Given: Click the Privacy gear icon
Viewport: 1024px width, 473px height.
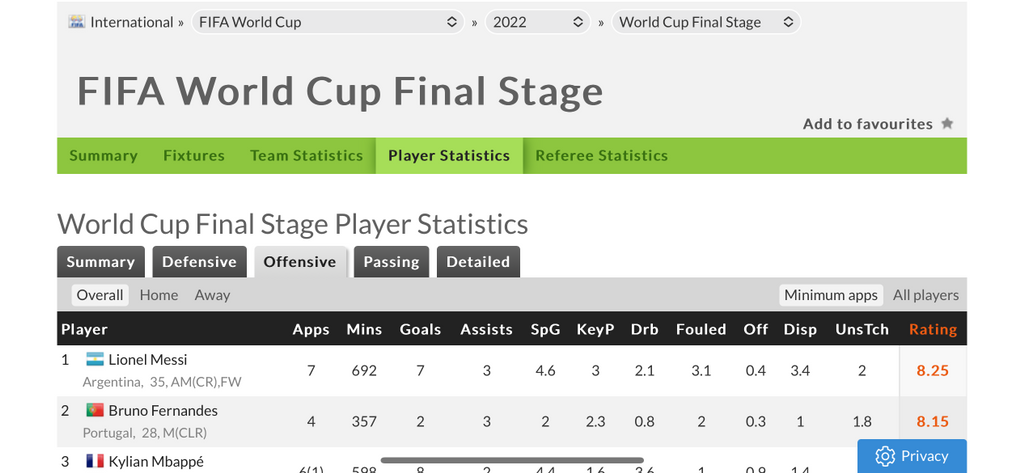Looking at the screenshot, I should click(885, 456).
